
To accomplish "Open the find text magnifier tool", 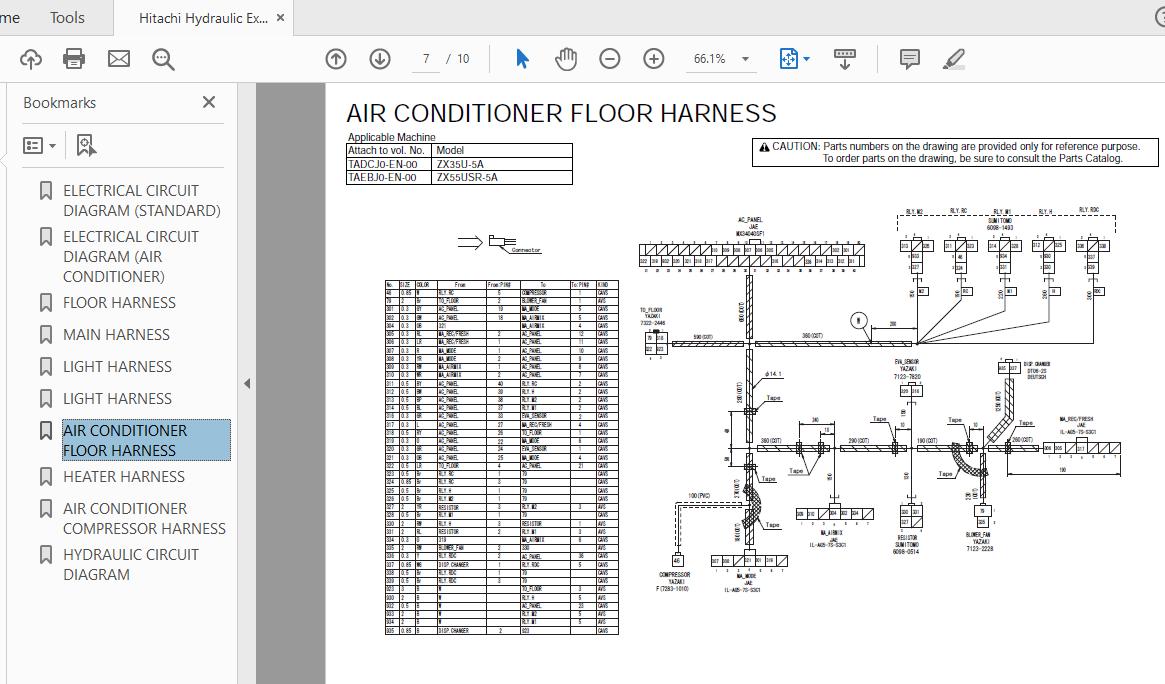I will click(163, 59).
